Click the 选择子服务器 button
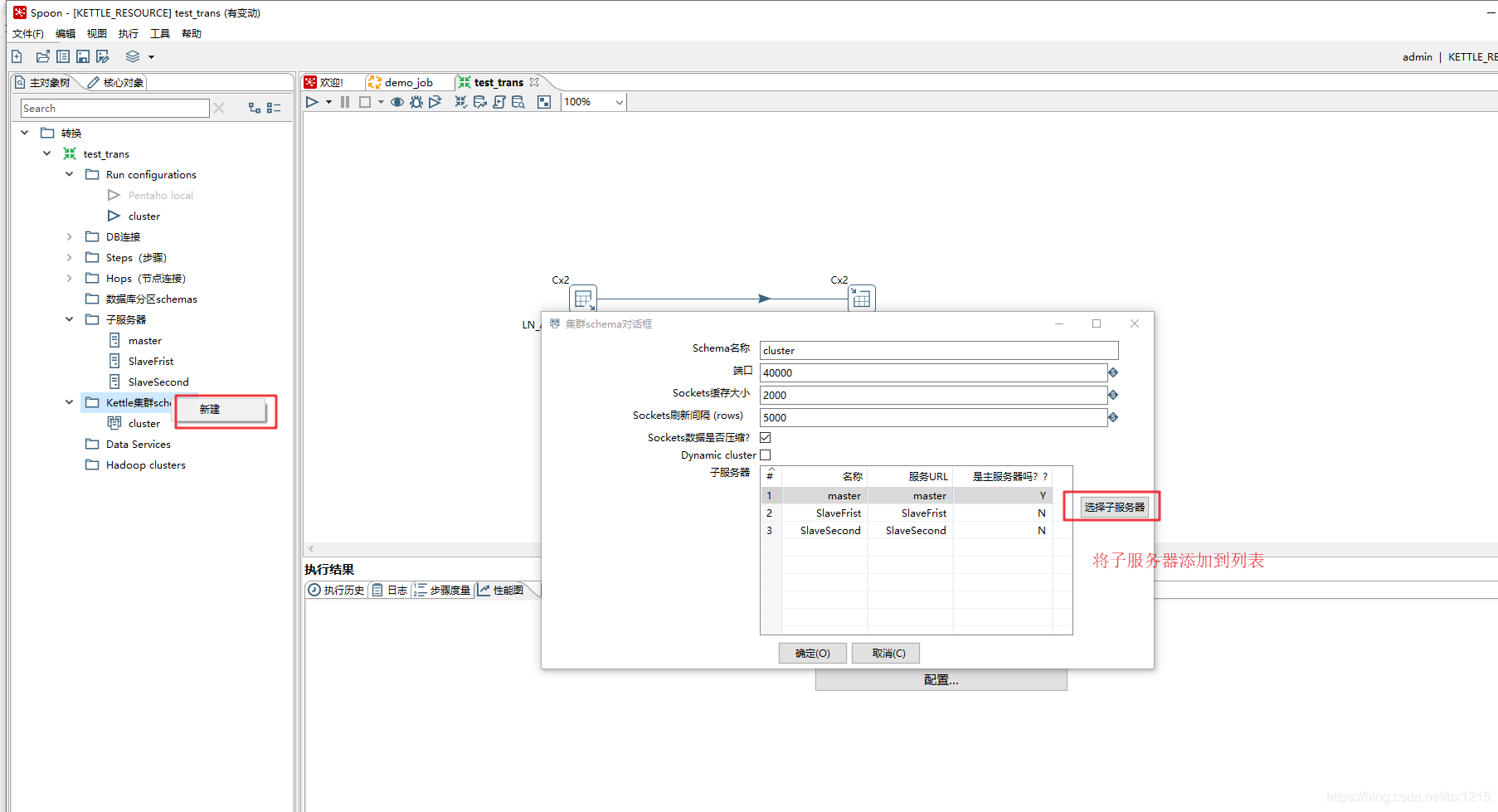 (1114, 507)
